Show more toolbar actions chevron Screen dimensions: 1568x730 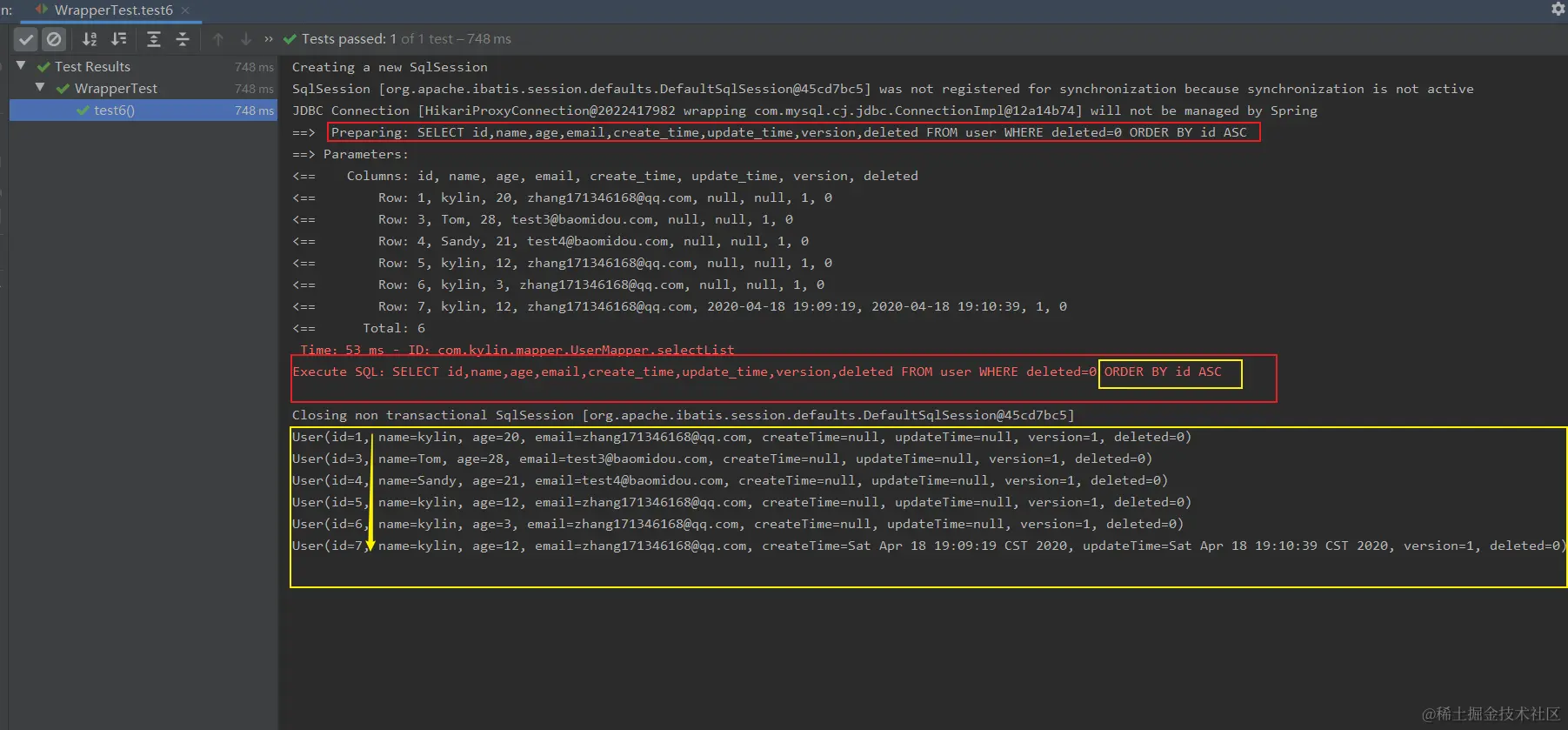(269, 39)
